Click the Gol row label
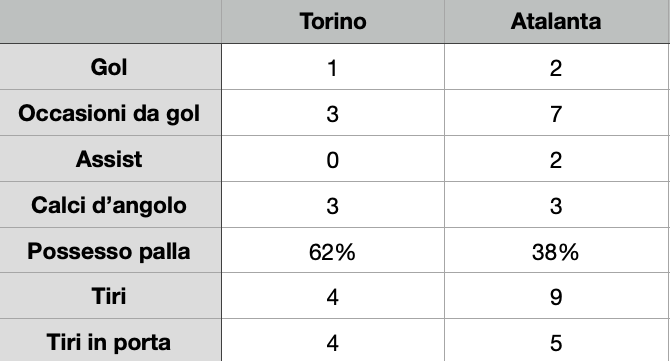This screenshot has height=361, width=670. tap(110, 67)
